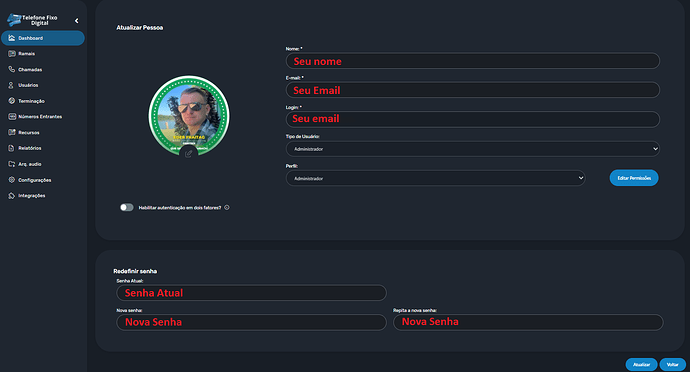Click the Repita a nova senha field
Viewport: 690px width, 372px height.
[x=528, y=322]
